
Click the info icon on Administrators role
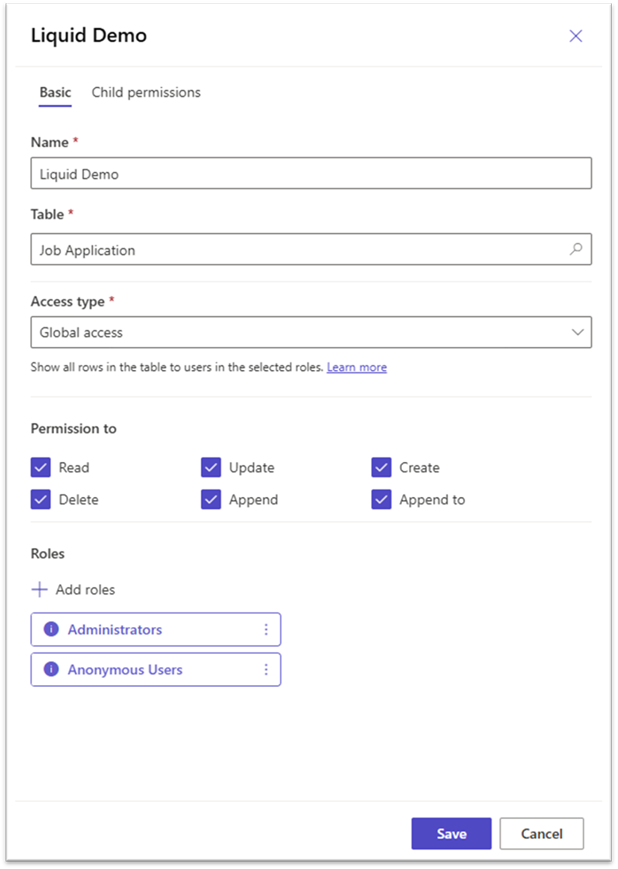point(51,629)
